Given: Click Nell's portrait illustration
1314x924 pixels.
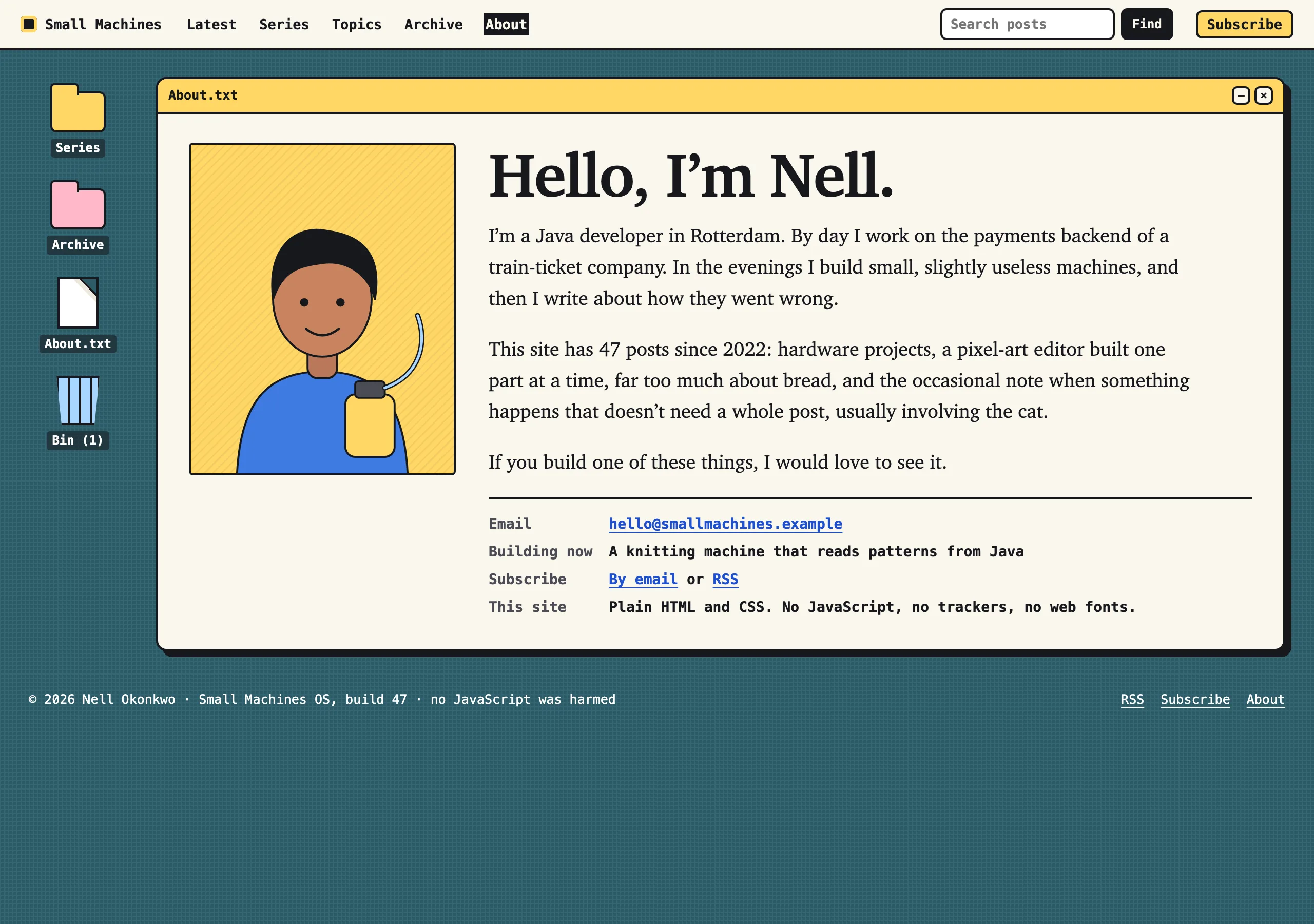Looking at the screenshot, I should coord(322,309).
